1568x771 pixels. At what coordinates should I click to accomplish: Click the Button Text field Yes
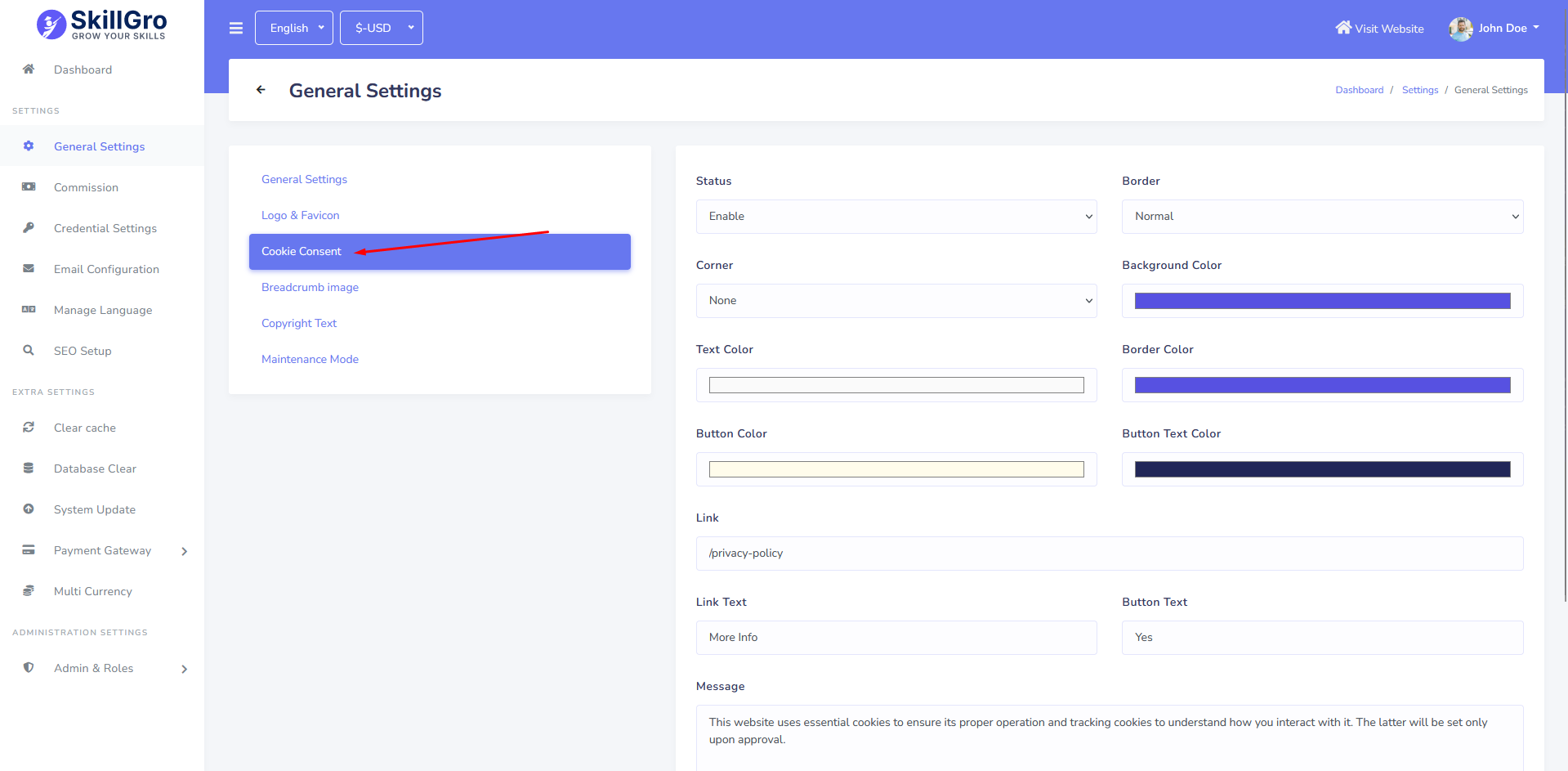click(x=1323, y=638)
